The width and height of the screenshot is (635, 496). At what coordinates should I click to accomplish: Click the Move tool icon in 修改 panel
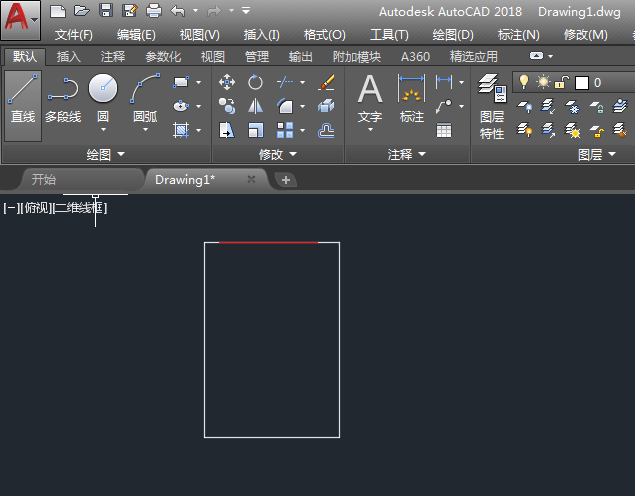(227, 82)
